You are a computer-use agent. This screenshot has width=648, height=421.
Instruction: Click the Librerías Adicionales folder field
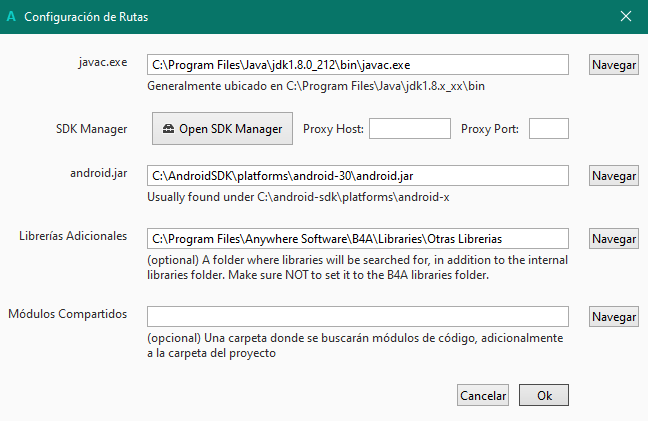pyautogui.click(x=358, y=239)
